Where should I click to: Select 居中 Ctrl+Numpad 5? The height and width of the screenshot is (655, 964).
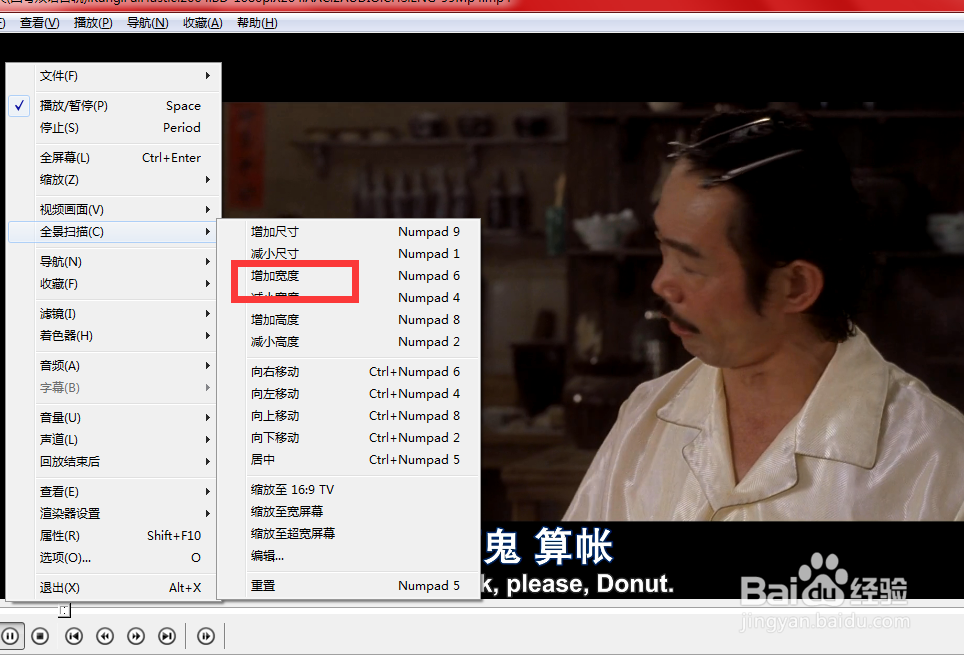click(x=349, y=460)
